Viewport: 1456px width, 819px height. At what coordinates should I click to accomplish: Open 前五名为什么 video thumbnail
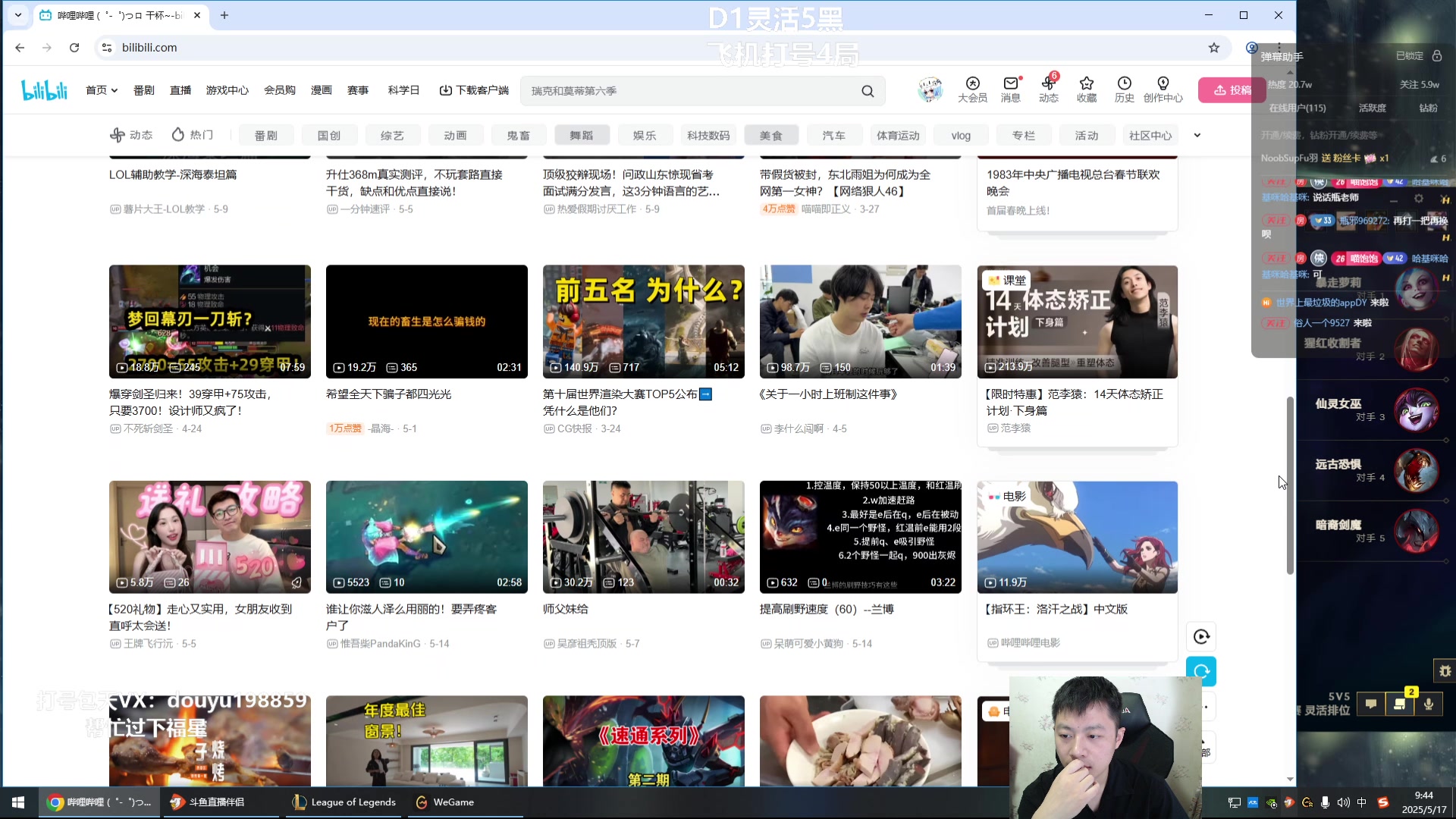coord(644,322)
